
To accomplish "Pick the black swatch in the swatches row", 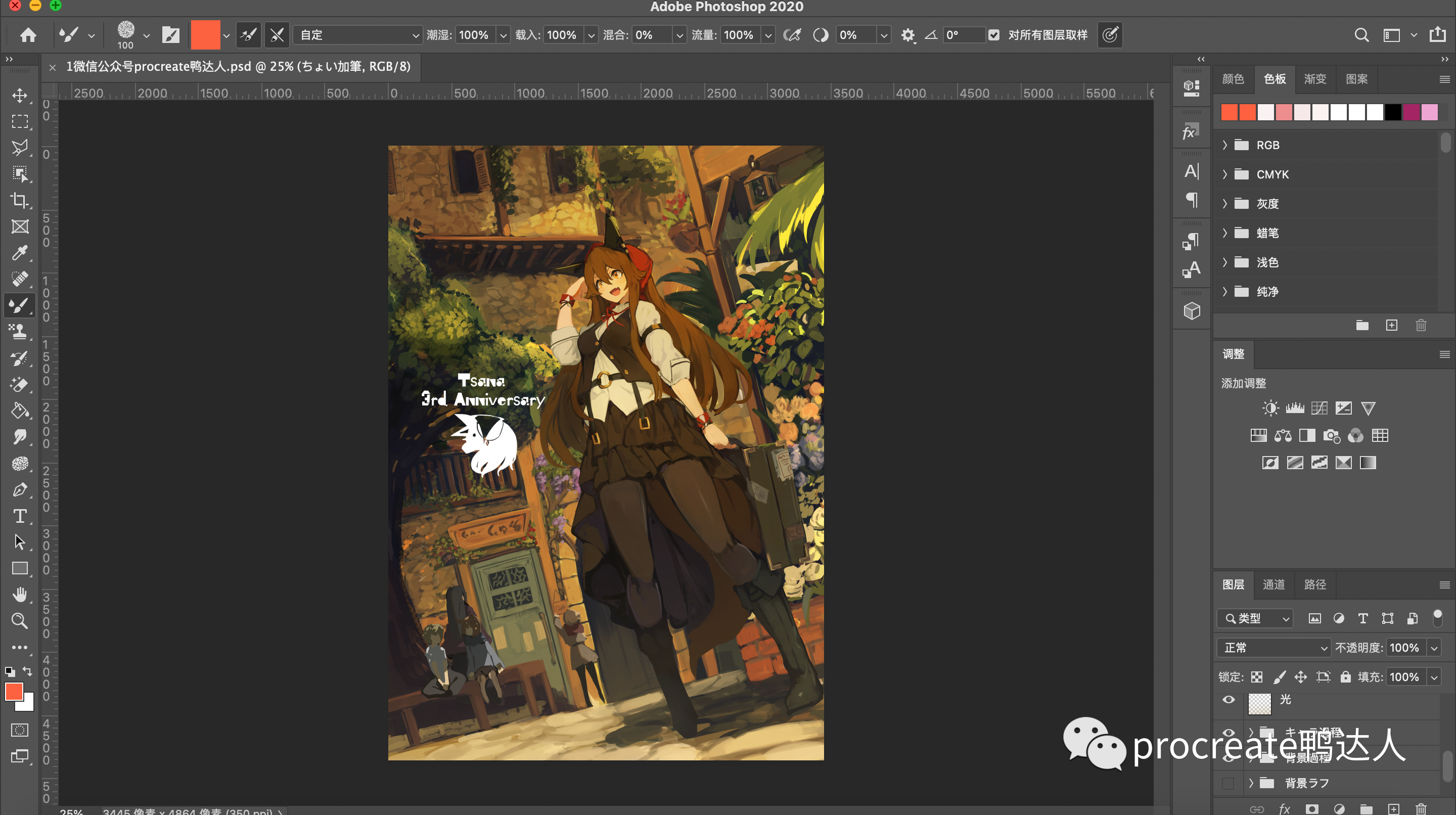I will pos(1393,112).
